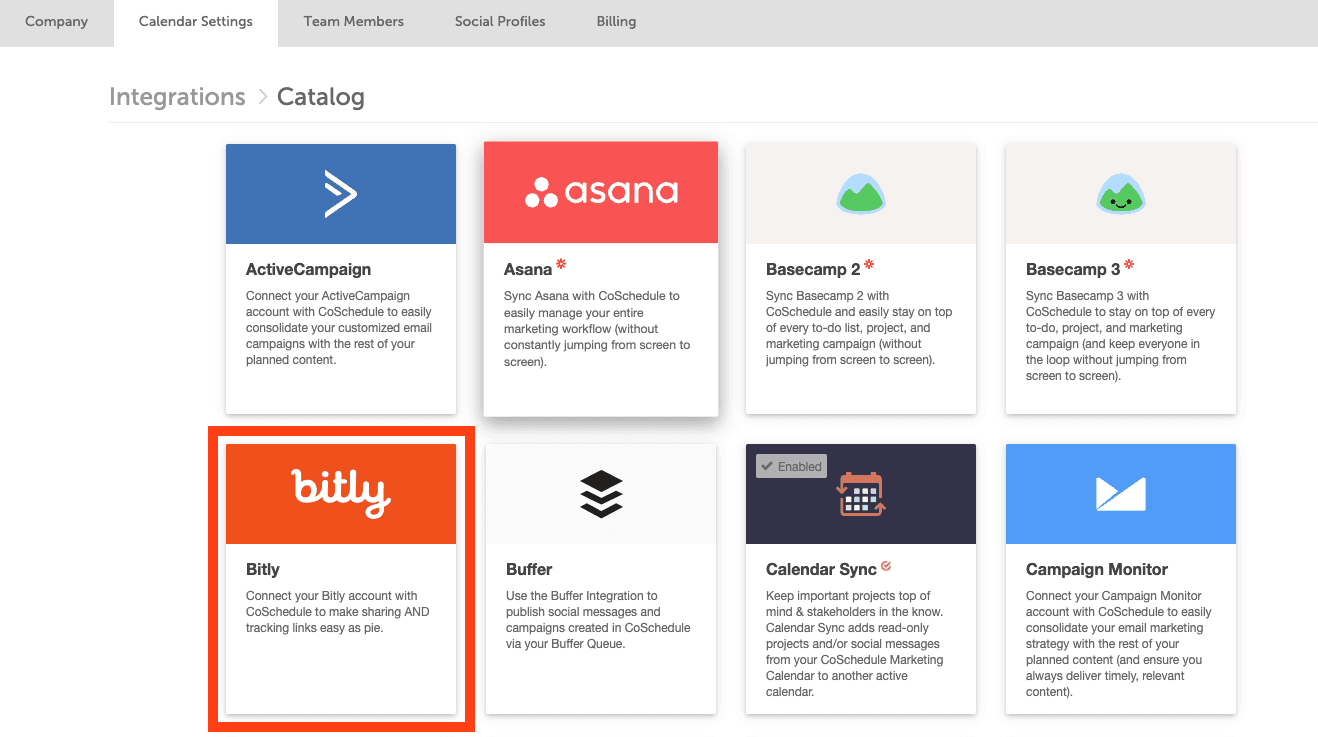Open the Basecamp 2 integration title

tap(813, 270)
